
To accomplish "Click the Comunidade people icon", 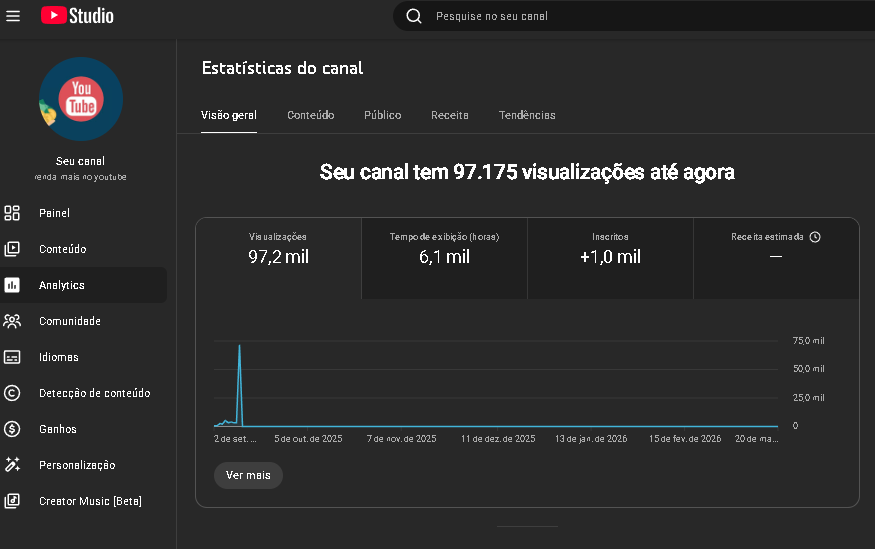I will (x=12, y=321).
